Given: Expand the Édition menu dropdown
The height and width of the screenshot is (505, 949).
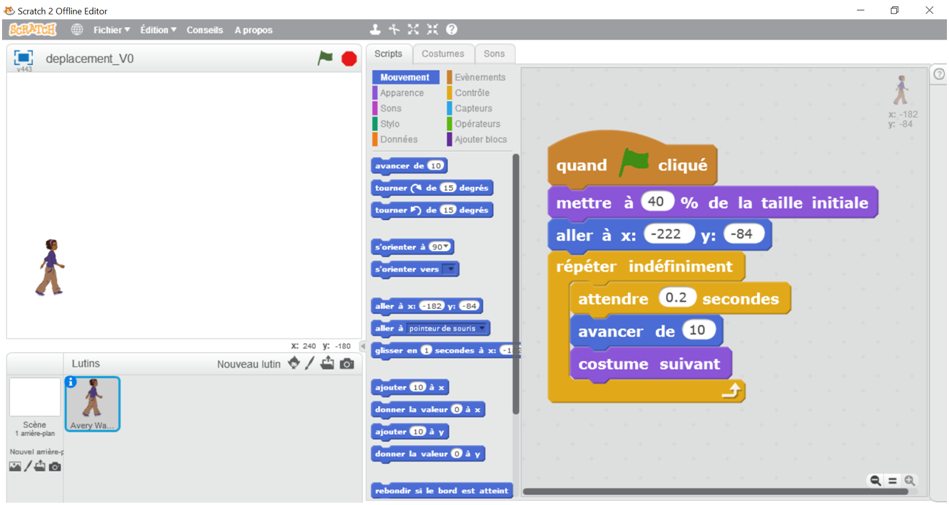Looking at the screenshot, I should [158, 30].
